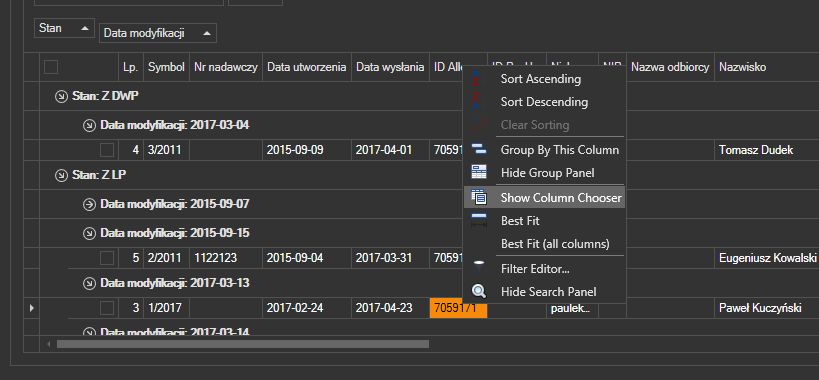819x380 pixels.
Task: Check the row checkbox for 1/2017
Action: 107,308
